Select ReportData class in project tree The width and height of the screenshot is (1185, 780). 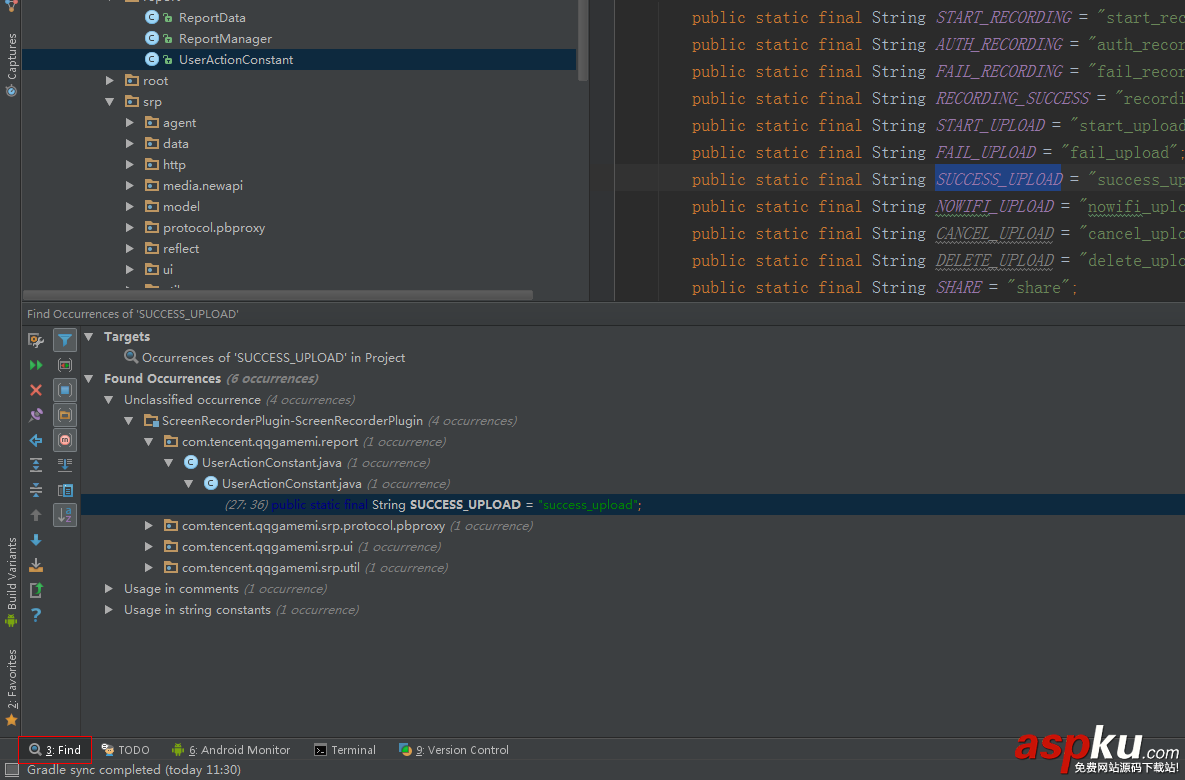pos(212,17)
